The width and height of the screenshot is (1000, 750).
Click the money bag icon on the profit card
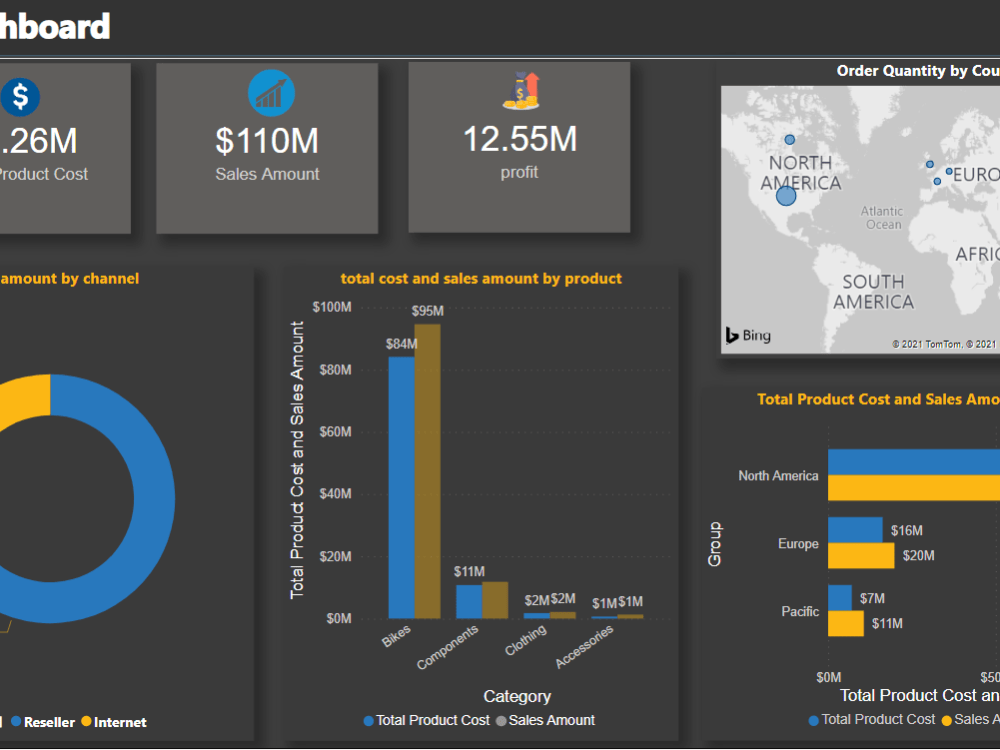[x=519, y=91]
